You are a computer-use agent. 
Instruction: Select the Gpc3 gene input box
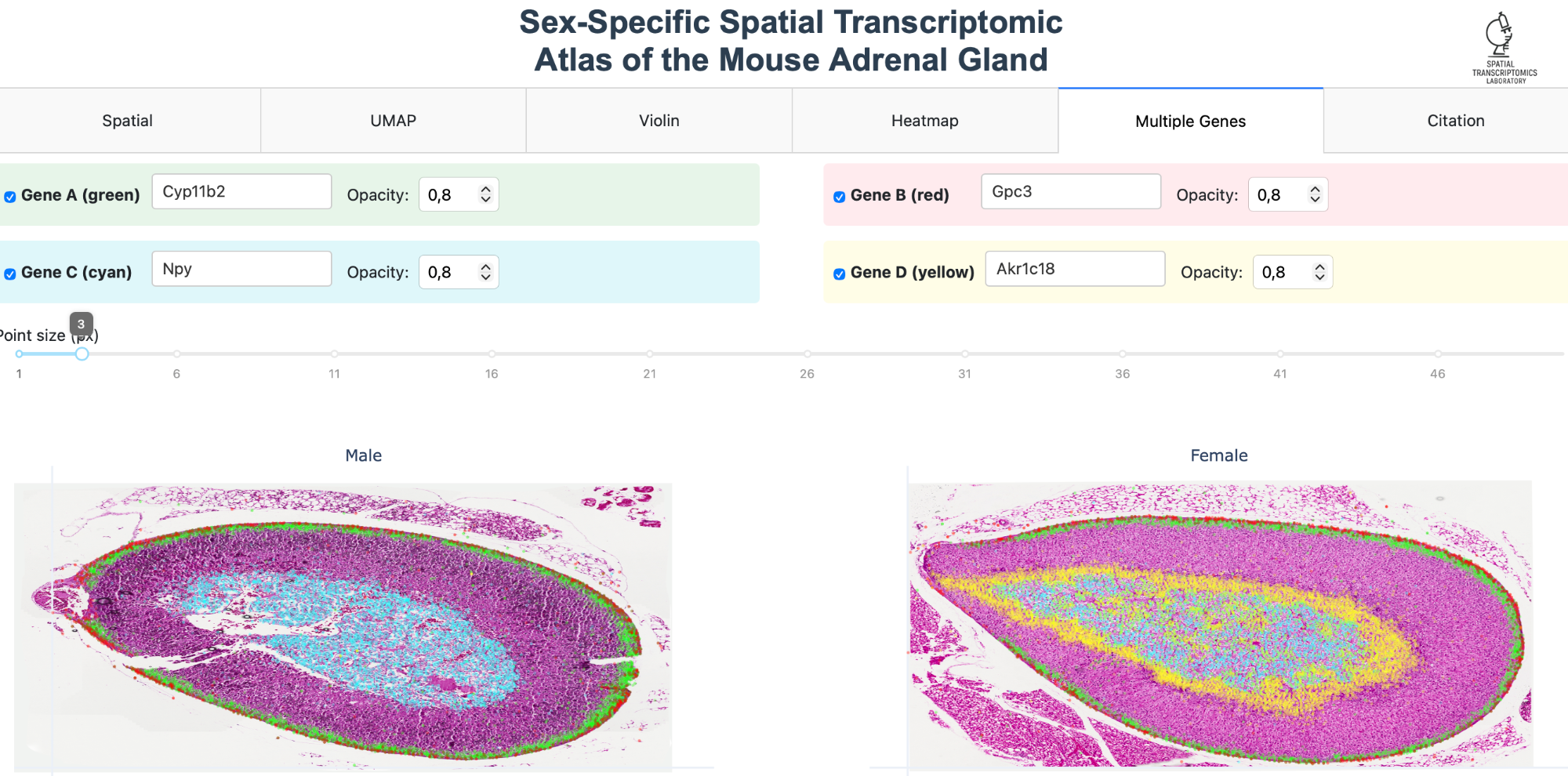pos(1071,191)
